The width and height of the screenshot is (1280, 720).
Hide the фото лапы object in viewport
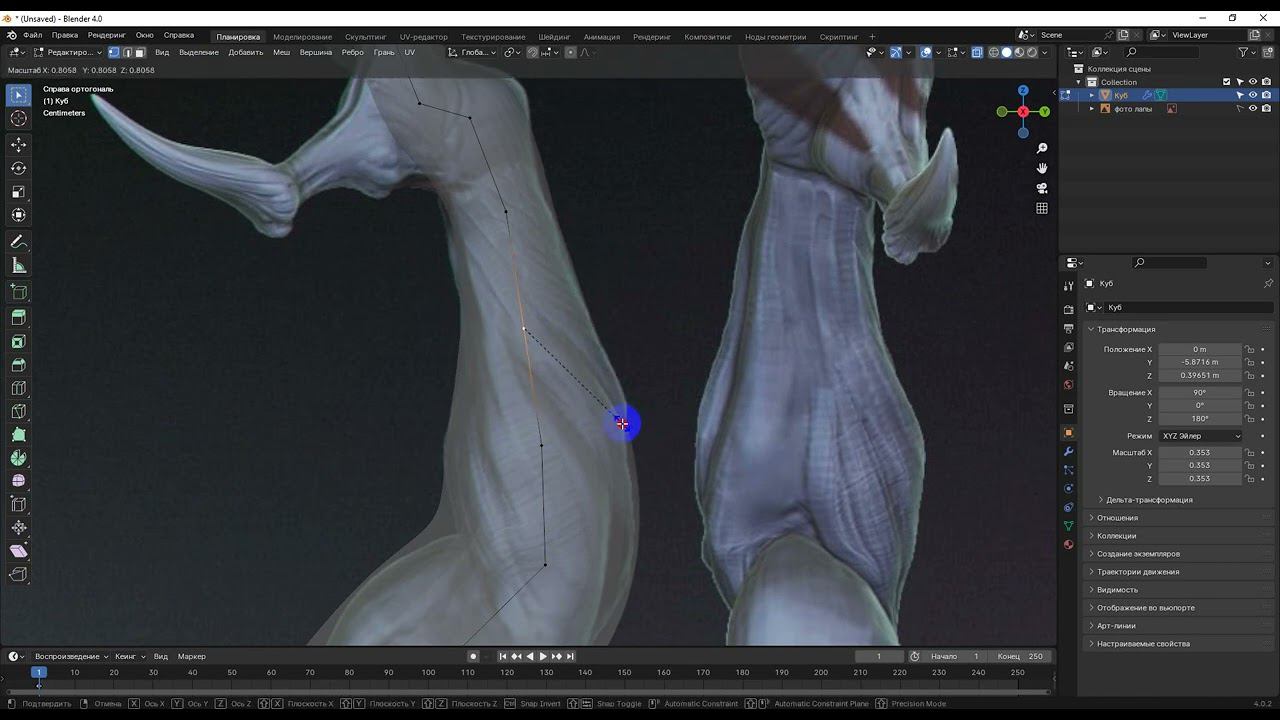[x=1253, y=109]
